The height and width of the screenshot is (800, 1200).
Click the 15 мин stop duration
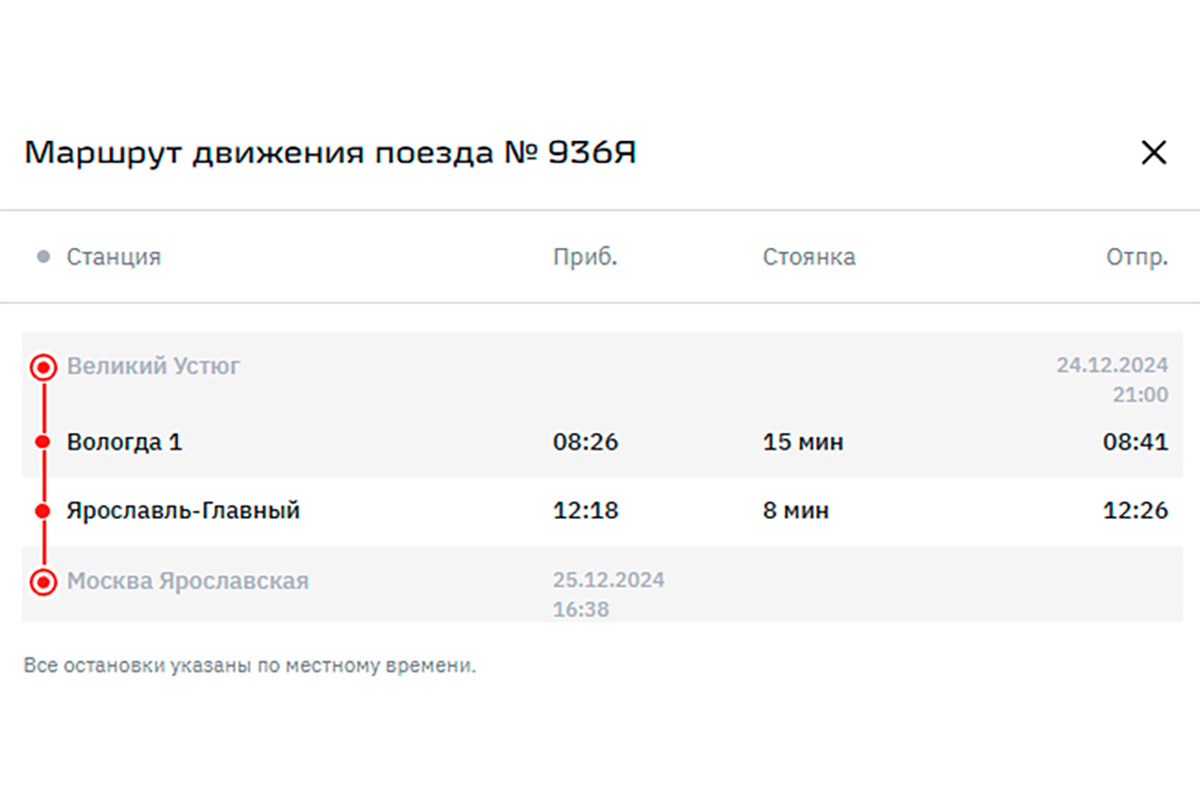(803, 441)
